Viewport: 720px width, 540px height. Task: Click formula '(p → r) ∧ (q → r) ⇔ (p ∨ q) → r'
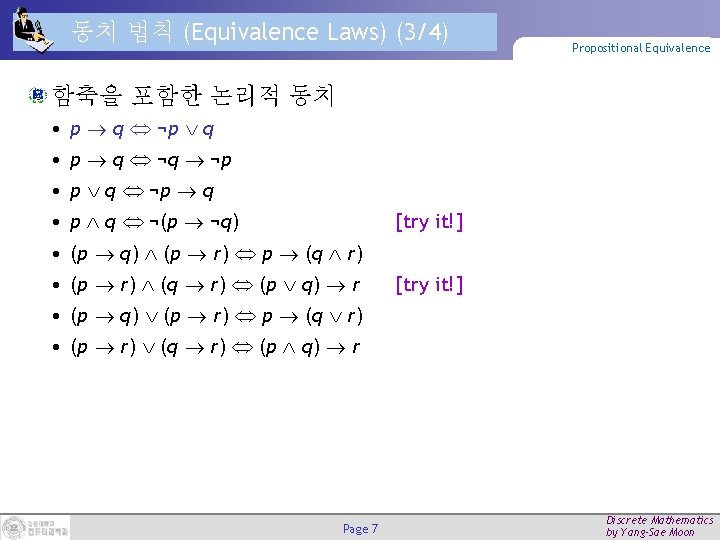pyautogui.click(x=215, y=285)
